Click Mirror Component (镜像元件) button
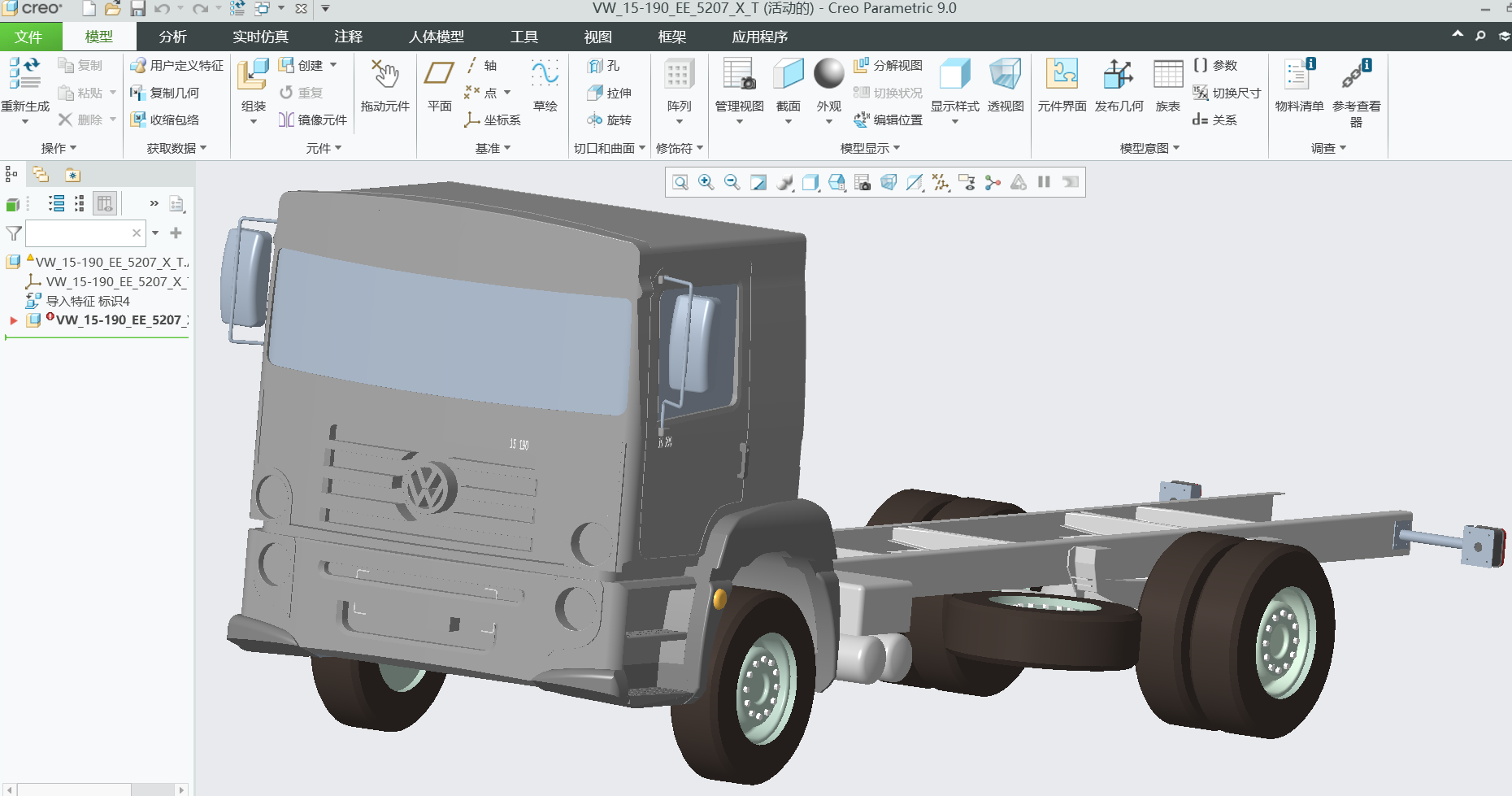This screenshot has height=796, width=1512. [313, 120]
